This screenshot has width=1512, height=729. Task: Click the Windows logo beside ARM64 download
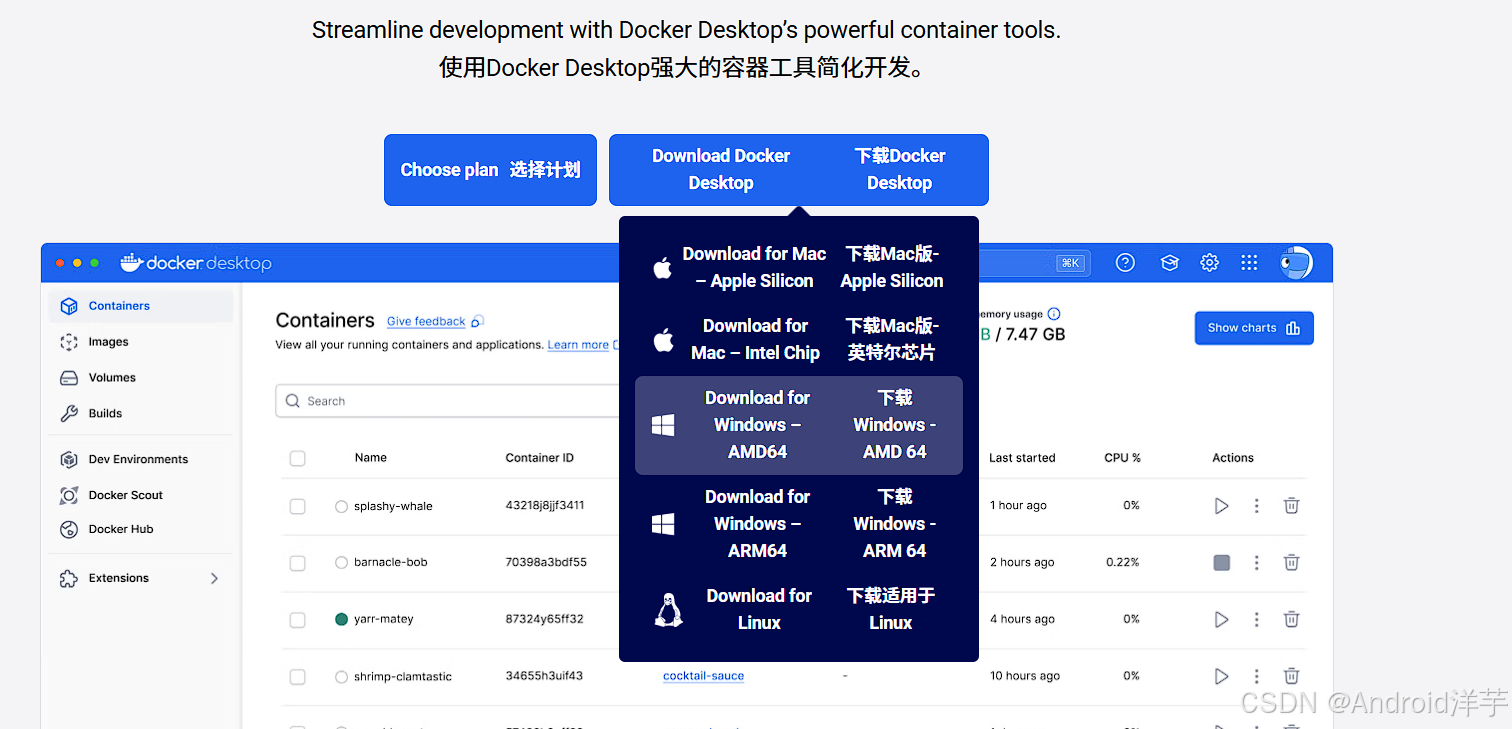[x=663, y=524]
